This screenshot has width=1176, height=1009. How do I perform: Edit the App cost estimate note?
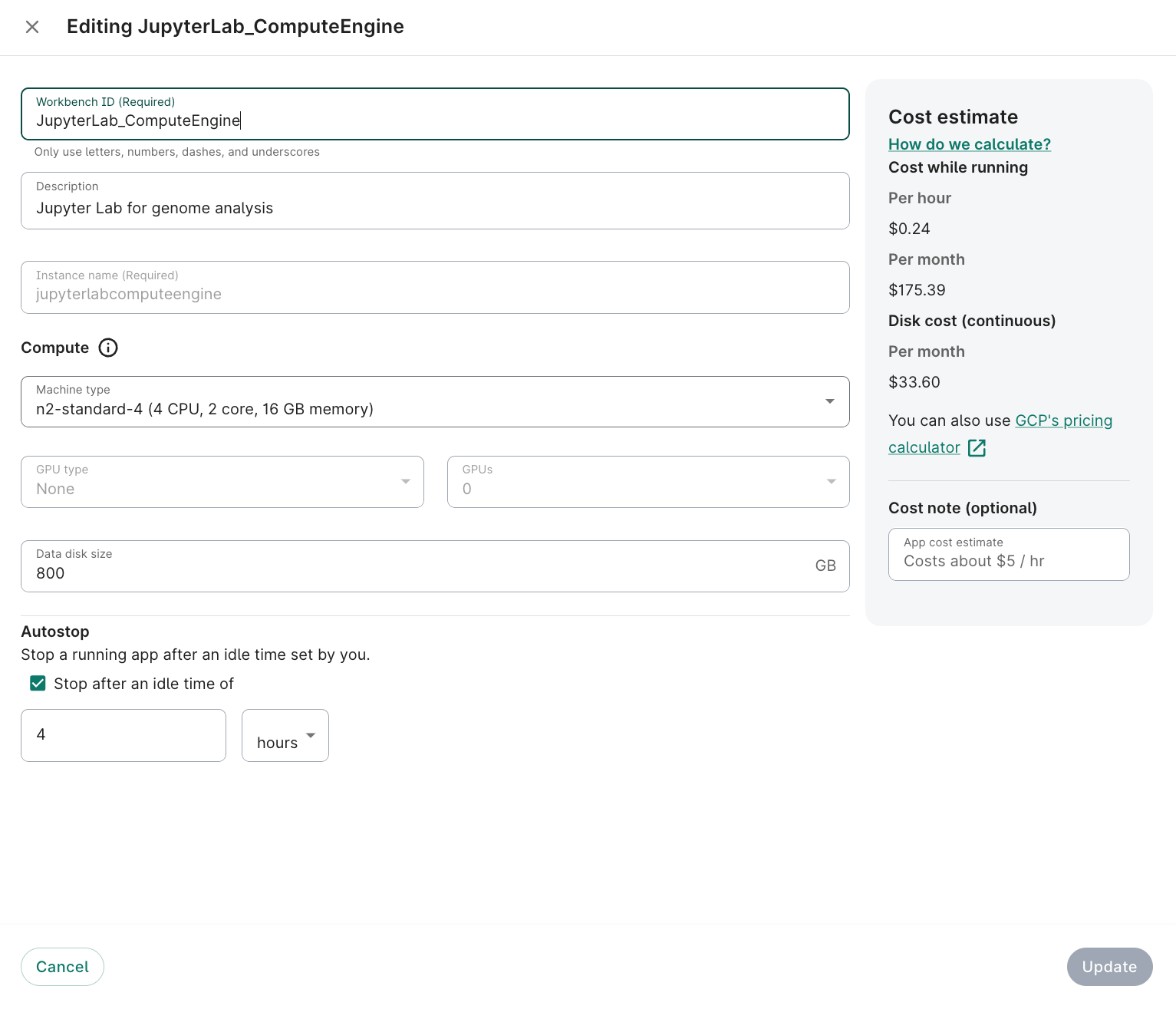click(x=1009, y=554)
